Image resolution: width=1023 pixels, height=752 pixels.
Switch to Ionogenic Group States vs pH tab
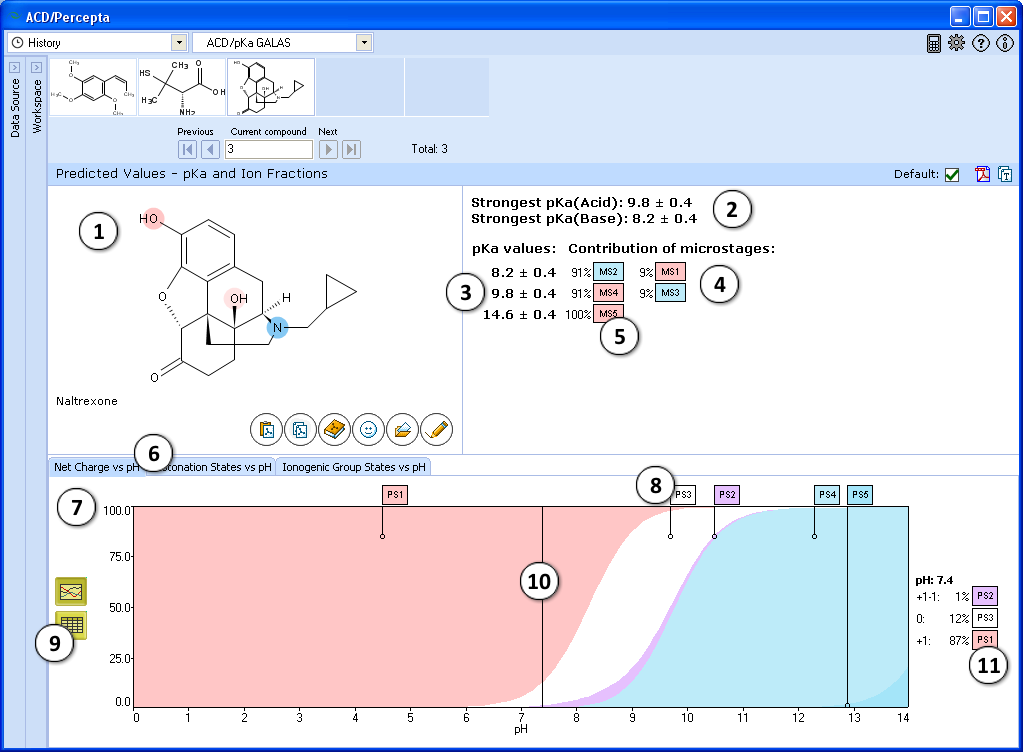354,467
